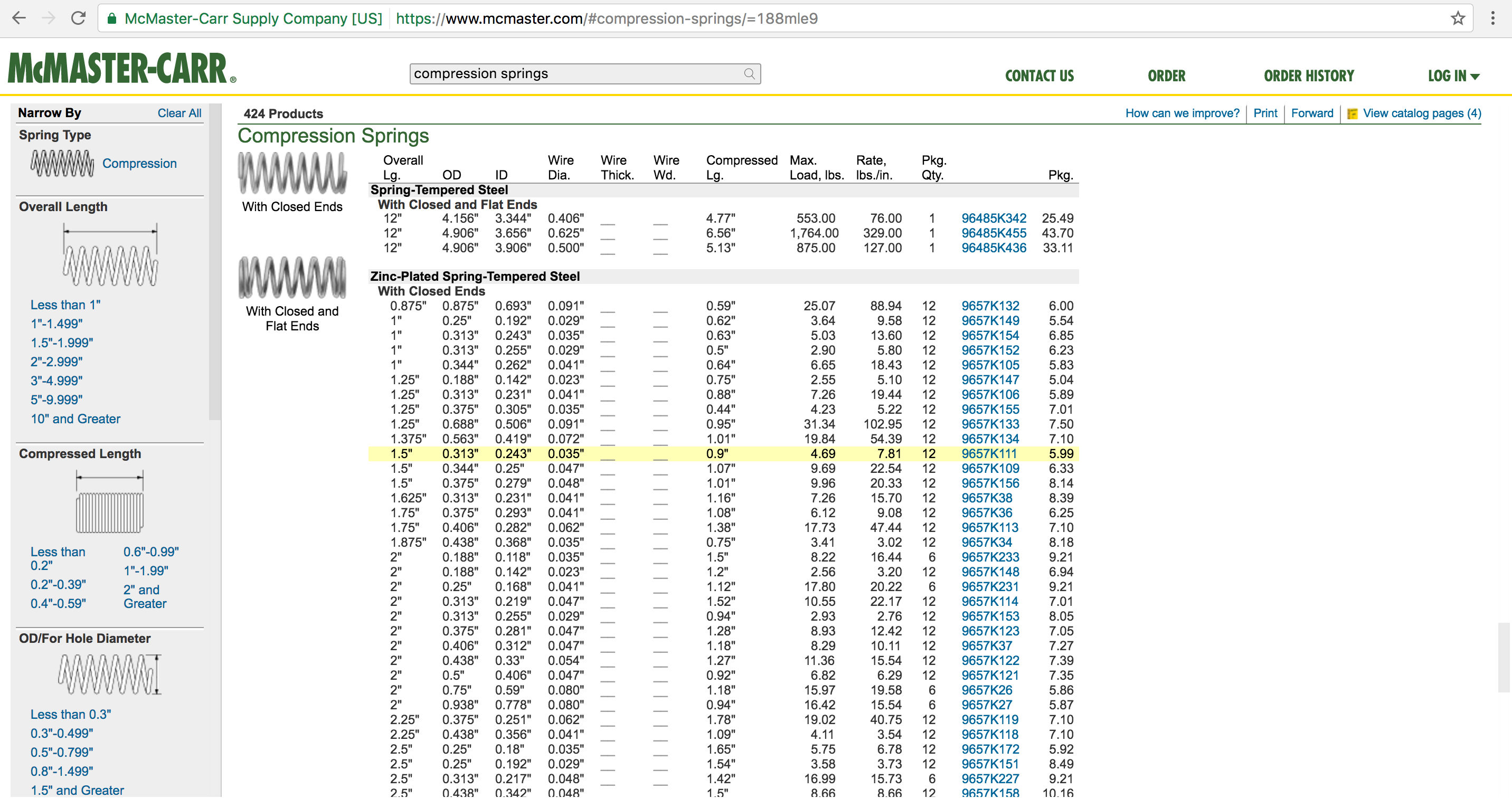Click the browser back arrow
The width and height of the screenshot is (1512, 798).
19,18
